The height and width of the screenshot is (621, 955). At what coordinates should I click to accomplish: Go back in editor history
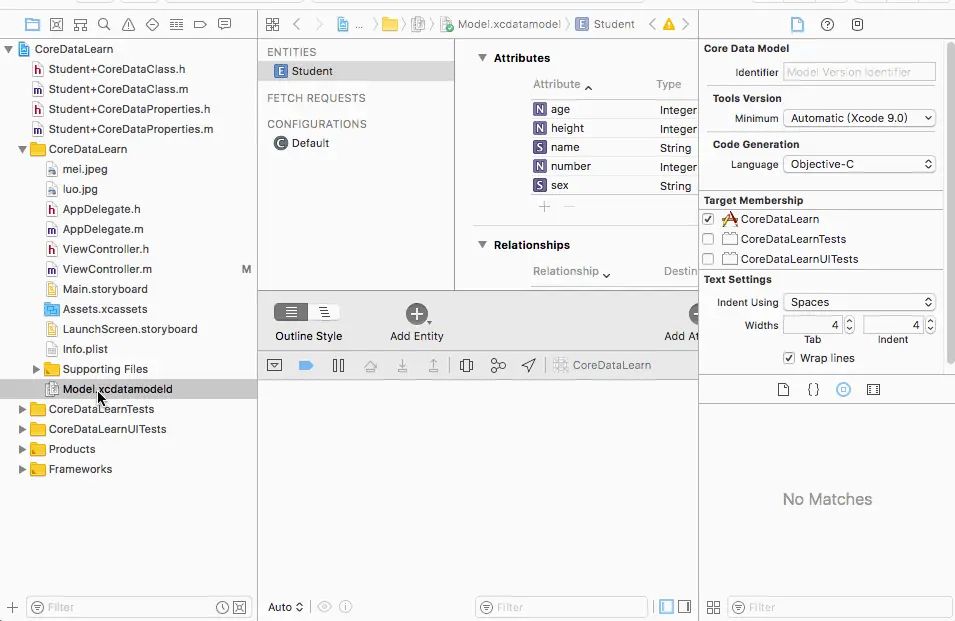[297, 24]
